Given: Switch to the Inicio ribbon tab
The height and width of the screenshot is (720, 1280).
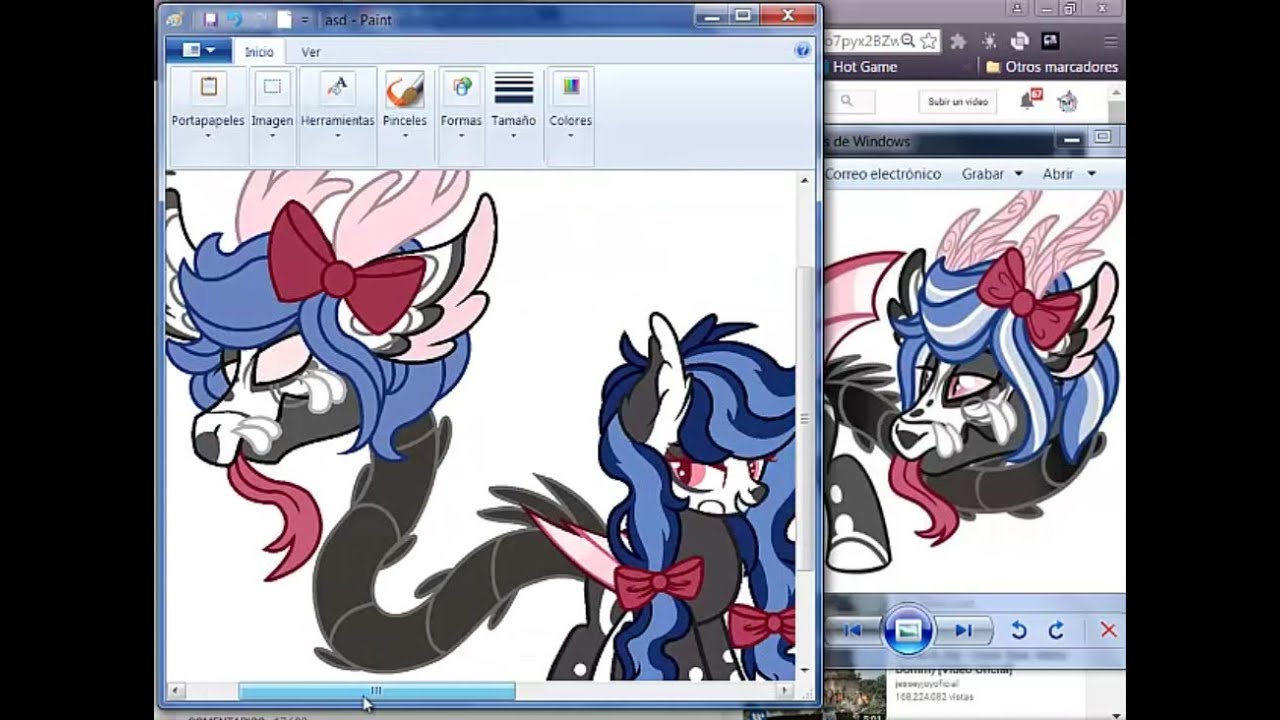Looking at the screenshot, I should coord(259,52).
